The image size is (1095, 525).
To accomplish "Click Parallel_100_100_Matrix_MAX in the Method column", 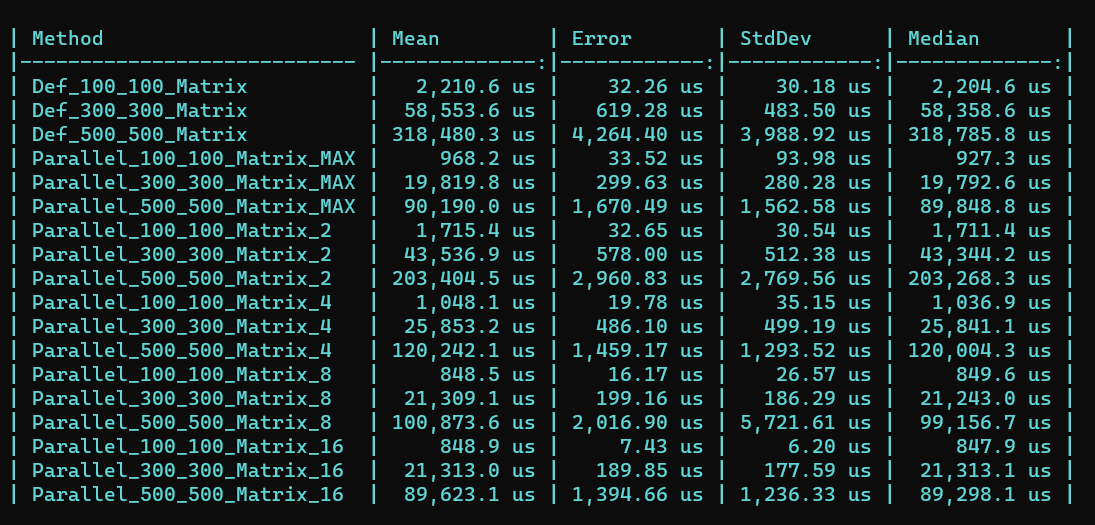I will pyautogui.click(x=193, y=159).
